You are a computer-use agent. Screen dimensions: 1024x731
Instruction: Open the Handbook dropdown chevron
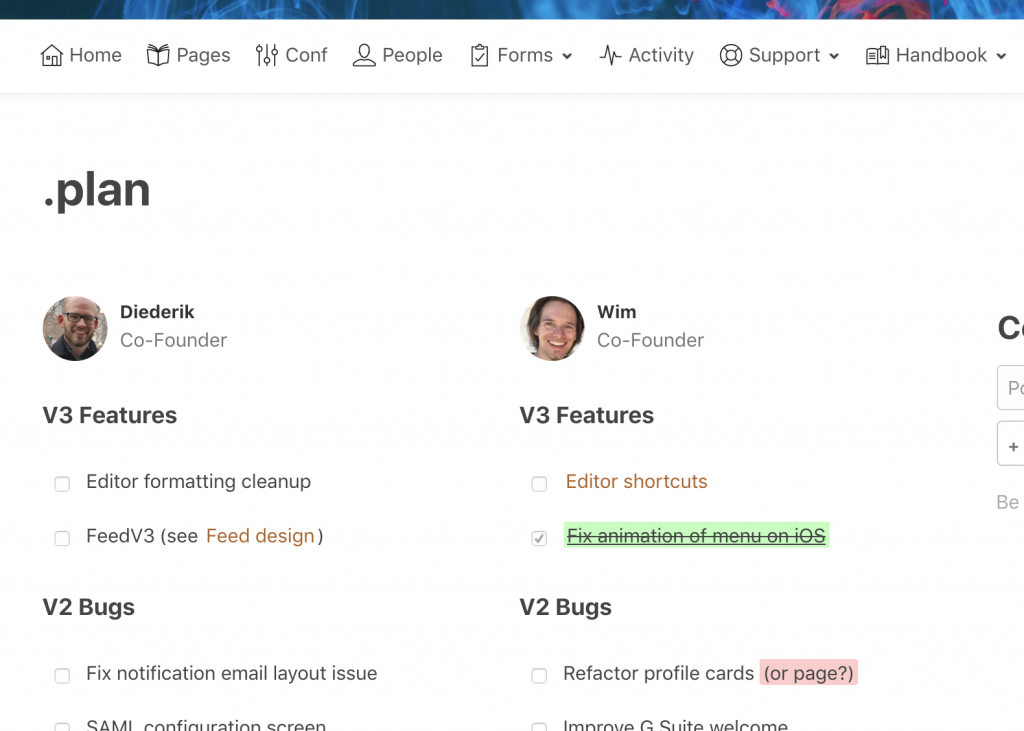tap(1001, 57)
